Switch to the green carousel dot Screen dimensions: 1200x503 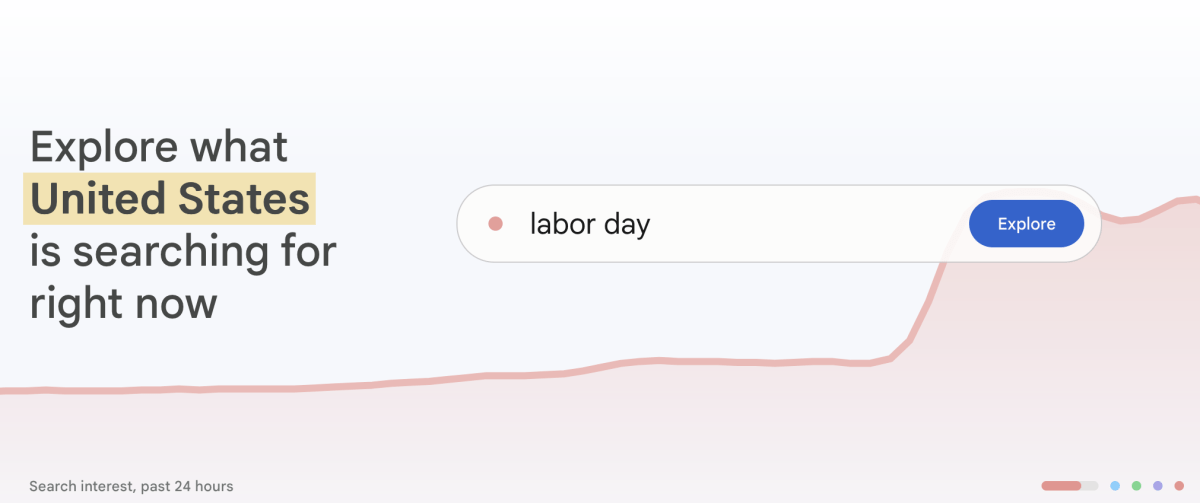point(1136,486)
